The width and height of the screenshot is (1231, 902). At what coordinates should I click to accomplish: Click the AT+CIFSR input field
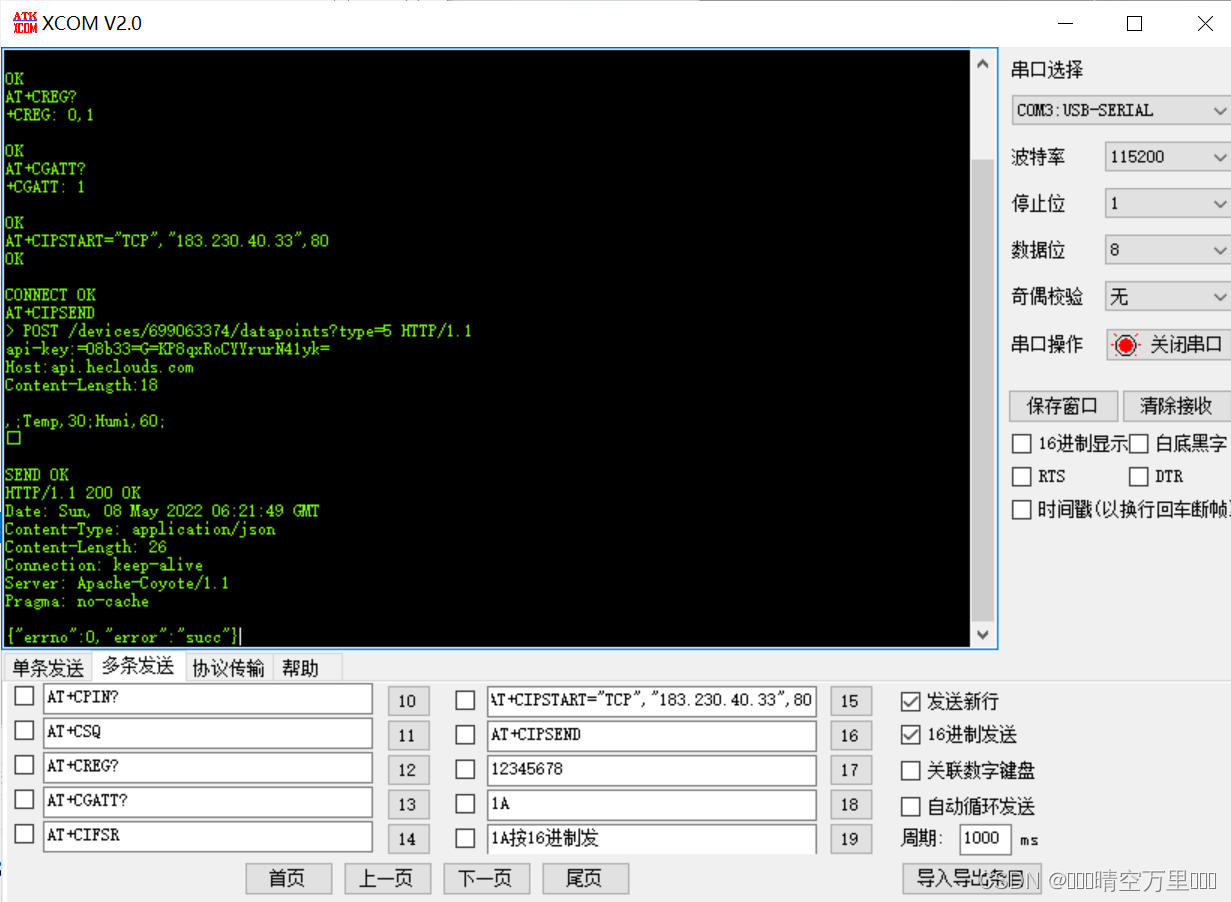[208, 836]
